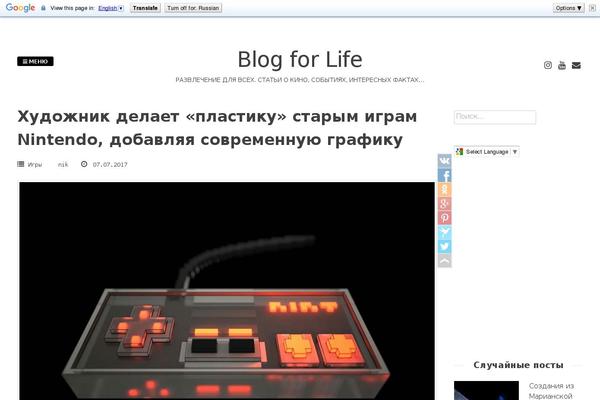Click the clock icon beside the date
This screenshot has width=600, height=400.
(84, 164)
